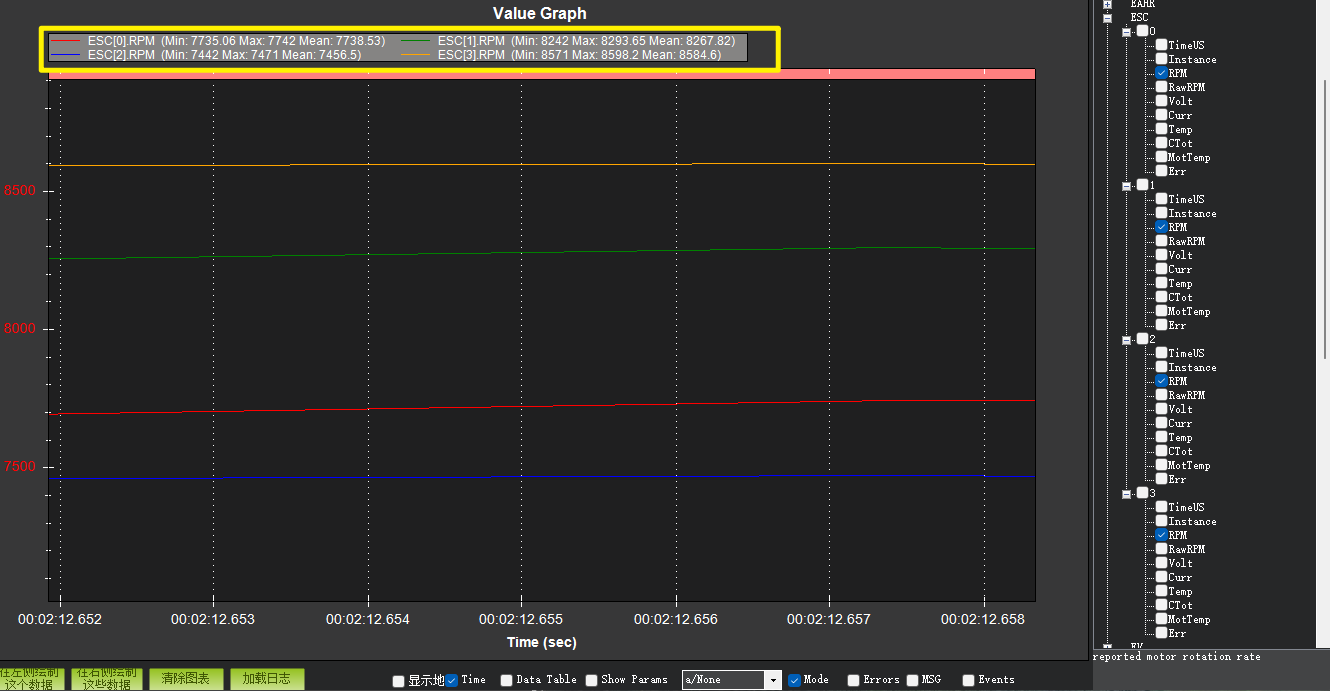
Task: Enable CTot under ESC instance 0
Action: click(1161, 143)
